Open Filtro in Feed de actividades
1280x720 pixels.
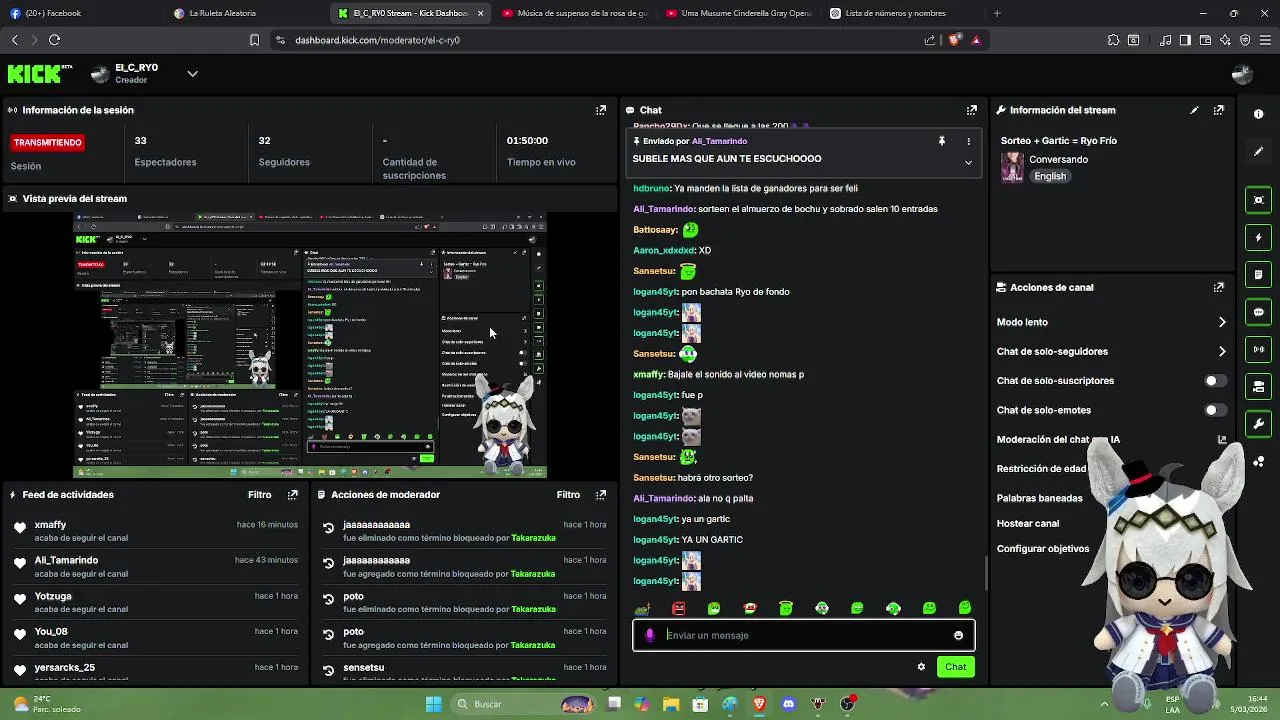(x=259, y=494)
